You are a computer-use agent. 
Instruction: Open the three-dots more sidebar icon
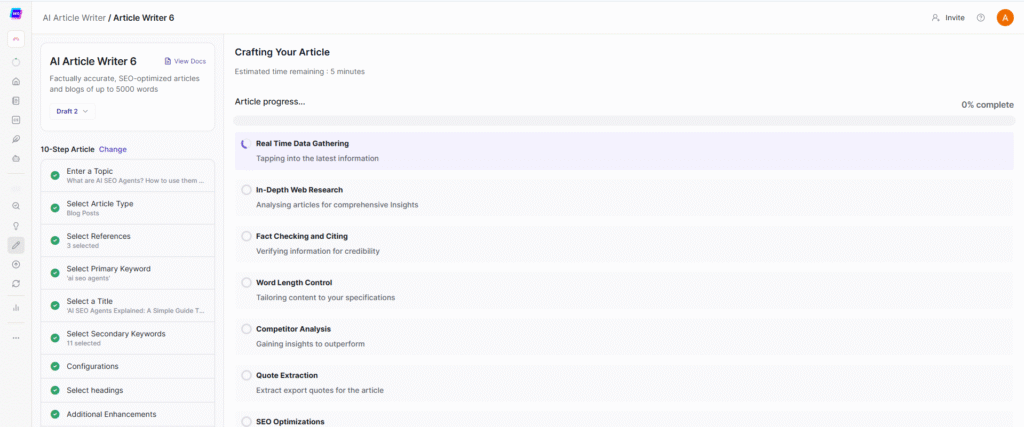(16, 338)
